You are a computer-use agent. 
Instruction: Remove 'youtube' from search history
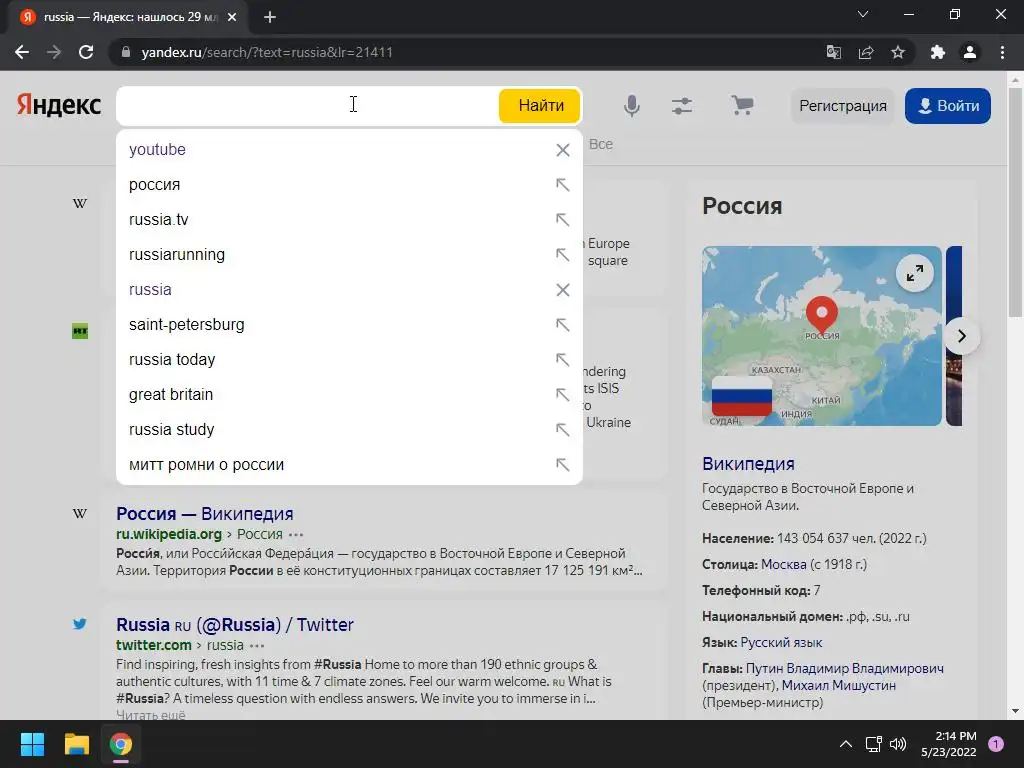[x=563, y=150]
